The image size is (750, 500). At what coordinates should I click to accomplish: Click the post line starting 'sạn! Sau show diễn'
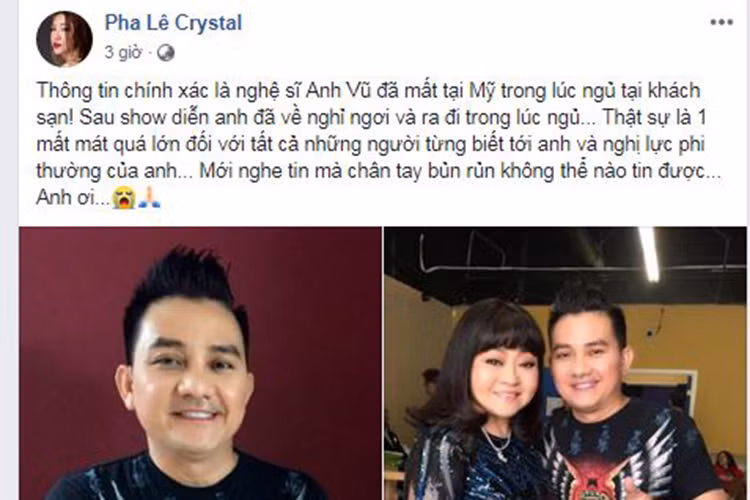point(371,118)
